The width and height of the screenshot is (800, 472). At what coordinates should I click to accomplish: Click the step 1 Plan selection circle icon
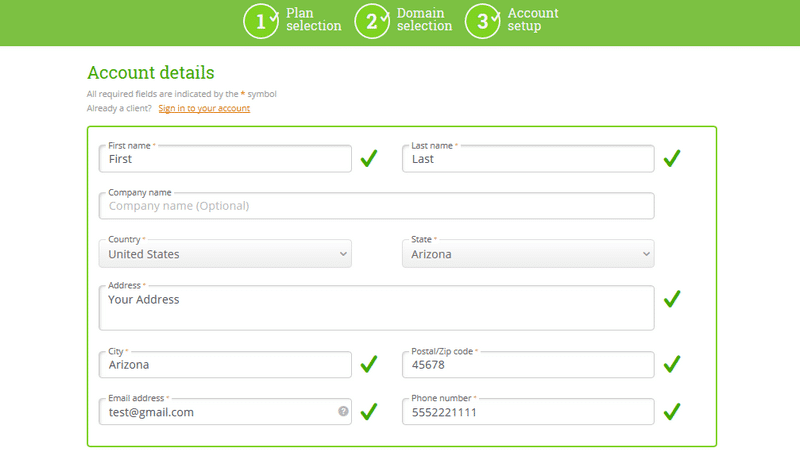[261, 21]
